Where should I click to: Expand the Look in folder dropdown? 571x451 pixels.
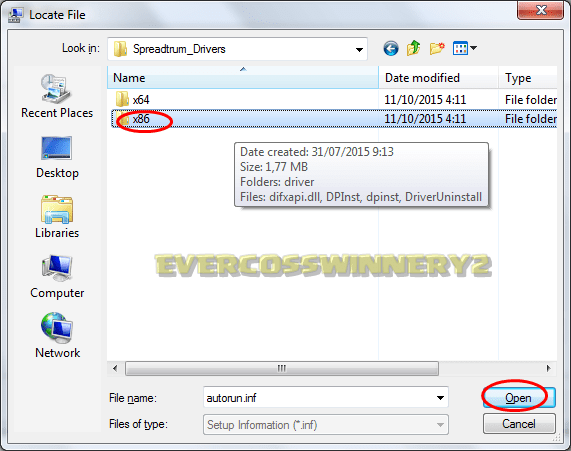tap(359, 49)
